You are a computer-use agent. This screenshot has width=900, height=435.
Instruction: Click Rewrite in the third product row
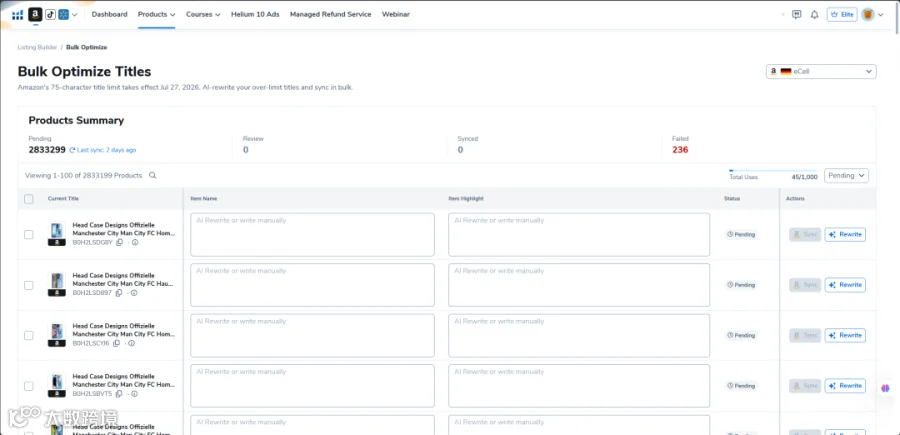pyautogui.click(x=845, y=335)
